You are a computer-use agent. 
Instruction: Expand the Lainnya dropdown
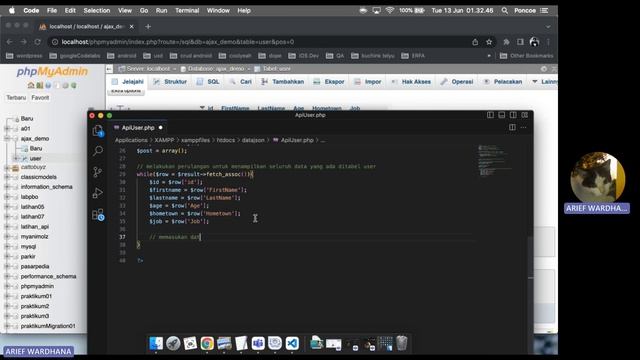point(544,82)
